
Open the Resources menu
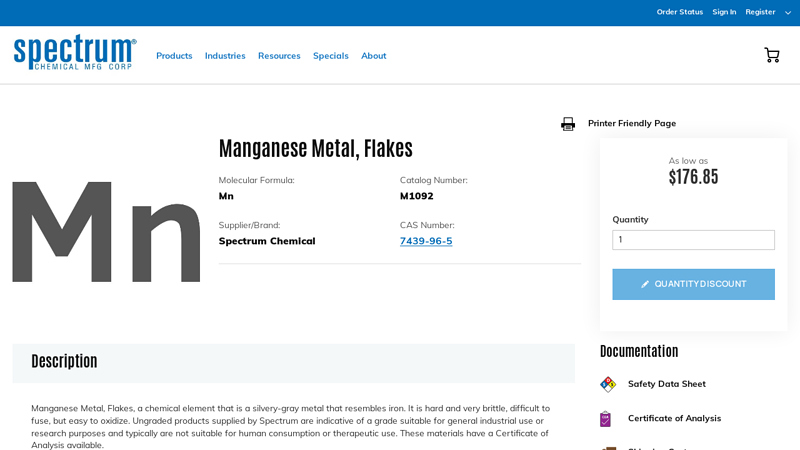[279, 56]
